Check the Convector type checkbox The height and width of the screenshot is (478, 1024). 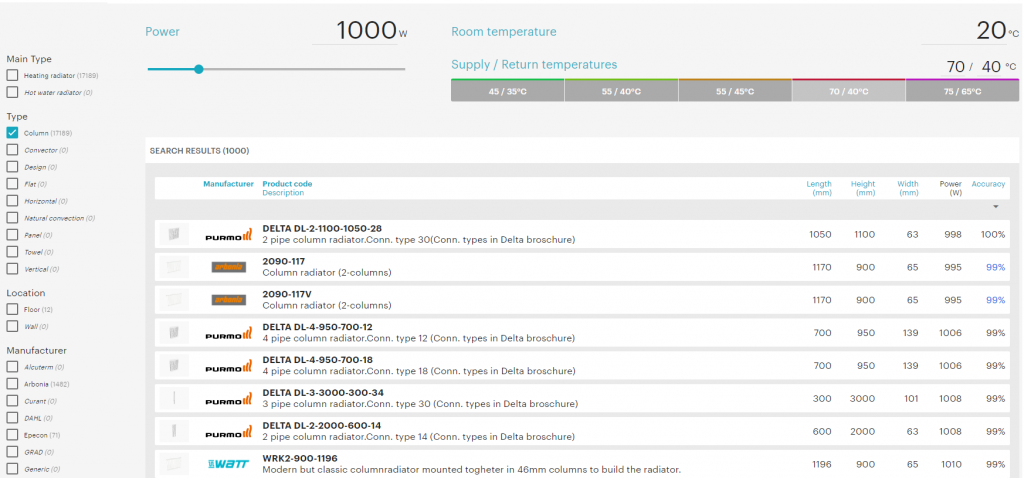(12, 150)
